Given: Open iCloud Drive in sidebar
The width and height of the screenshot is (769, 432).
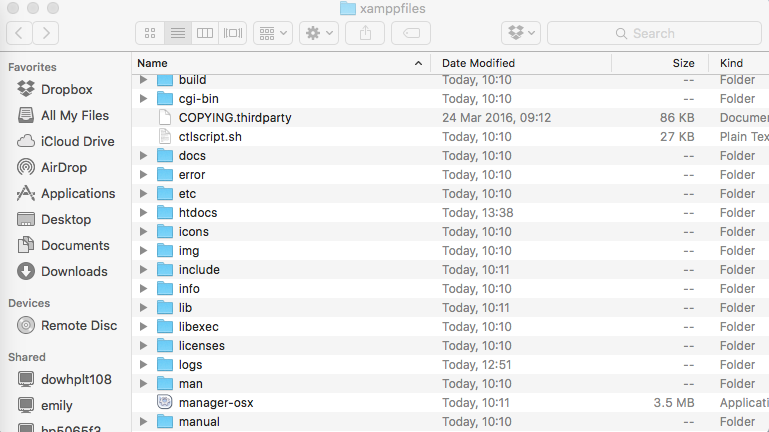Looking at the screenshot, I should (65, 141).
